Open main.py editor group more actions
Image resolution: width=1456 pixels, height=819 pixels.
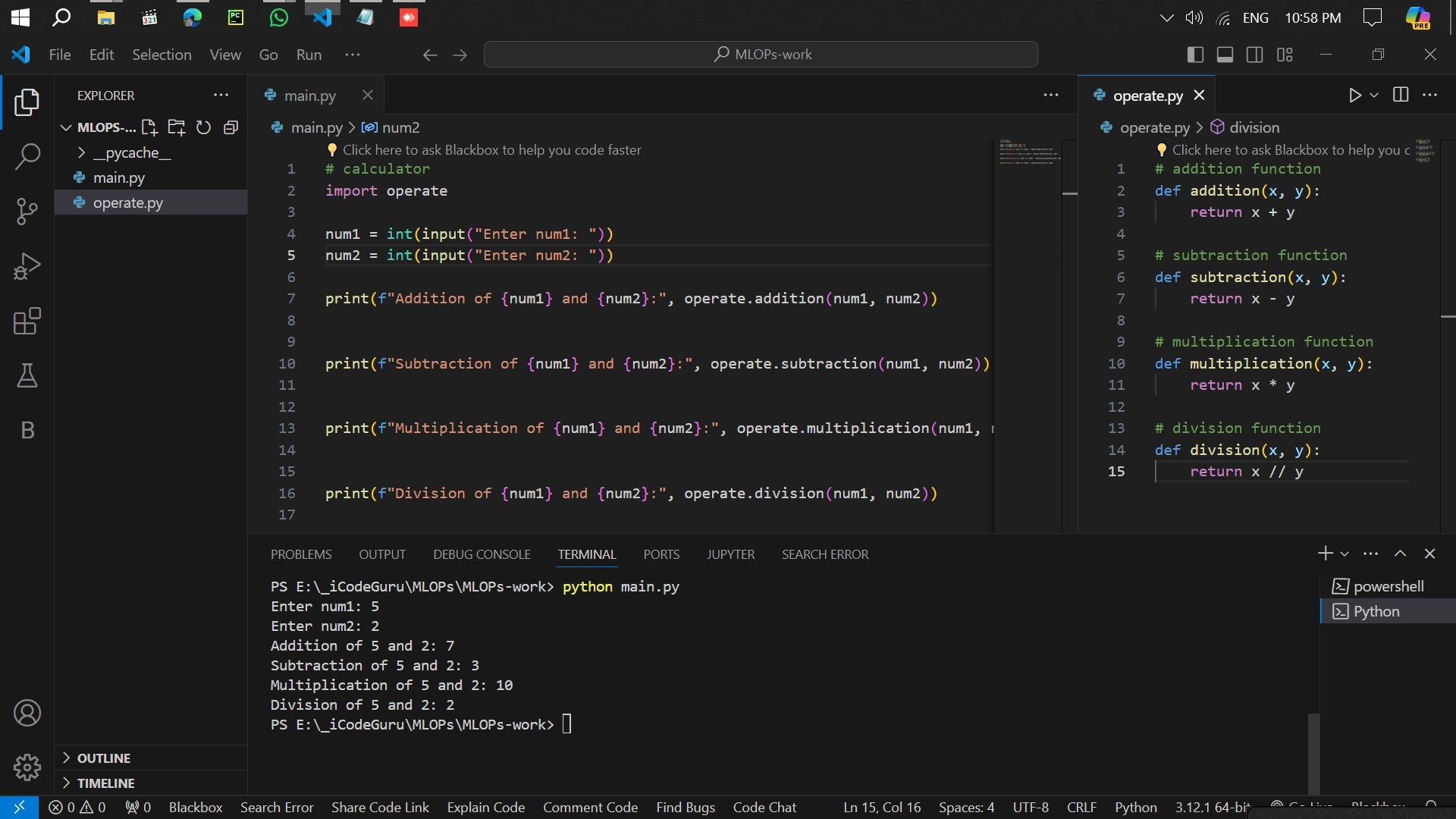click(1051, 95)
